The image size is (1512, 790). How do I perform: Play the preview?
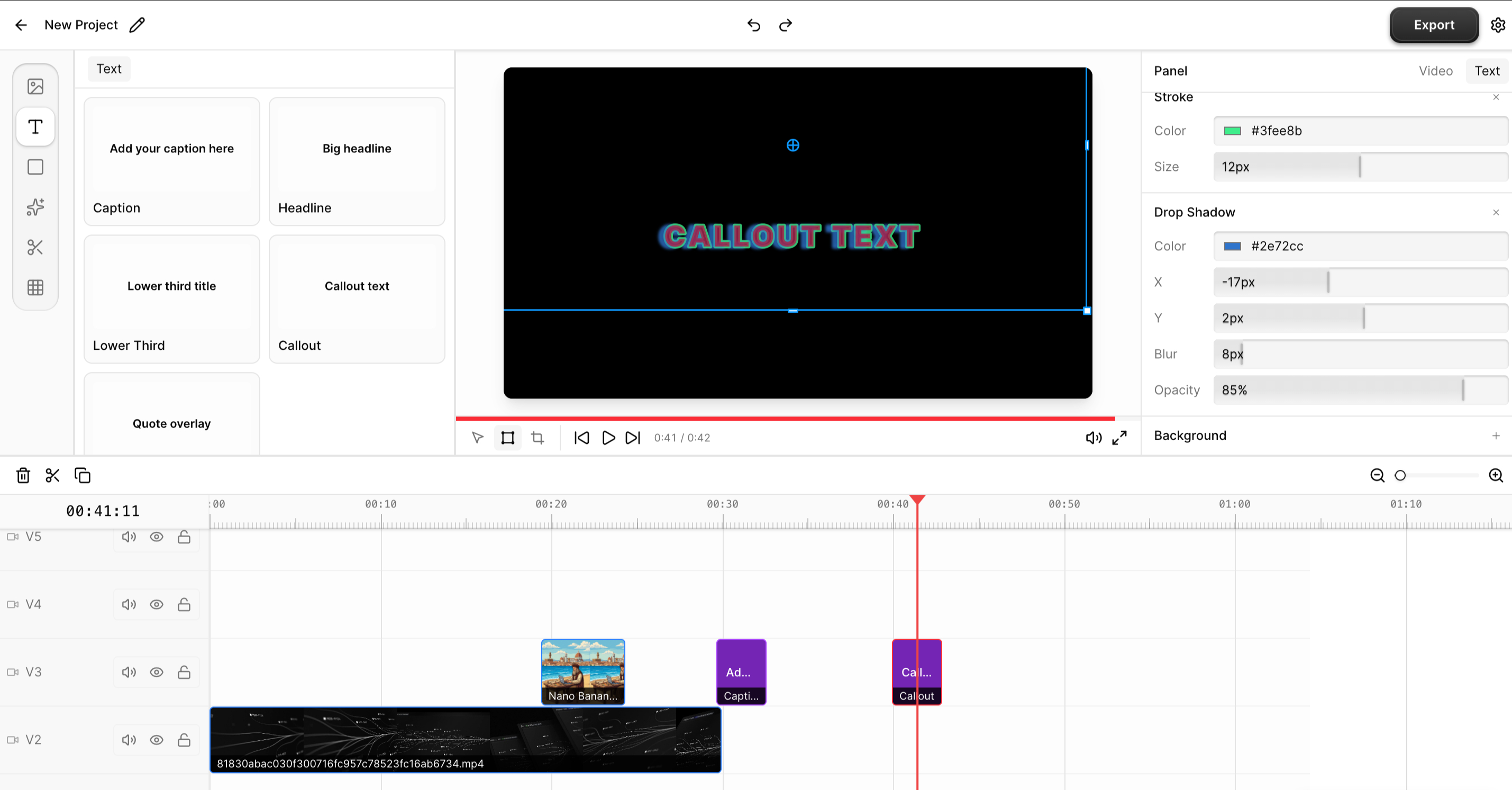coord(608,437)
